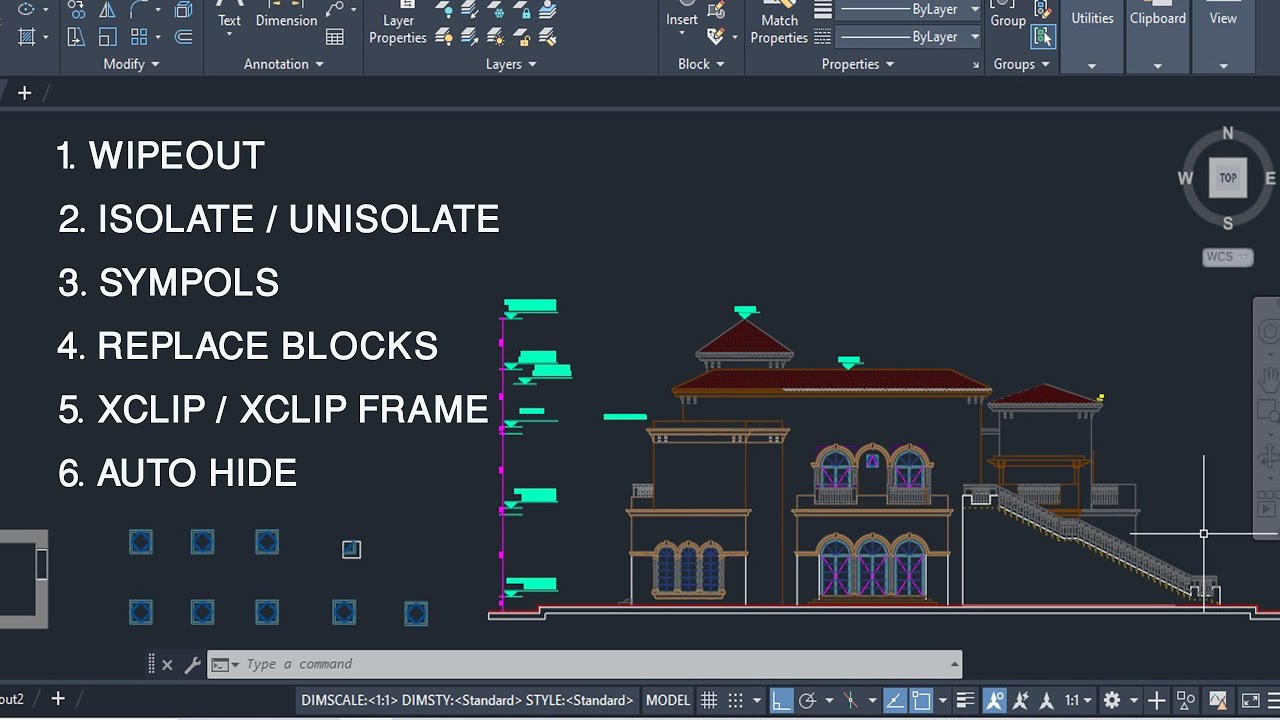Image resolution: width=1280 pixels, height=720 pixels.
Task: Open the WCS coordinate system dropdown
Action: 1228,257
